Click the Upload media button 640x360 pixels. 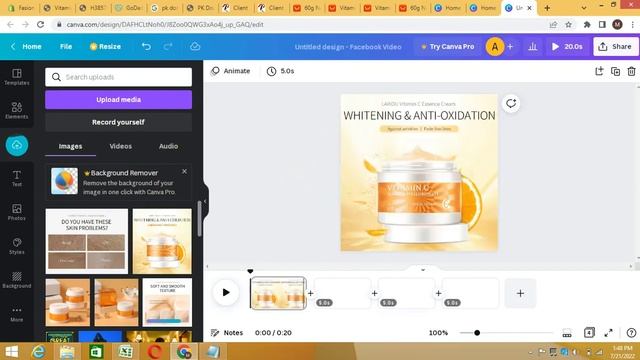coord(118,100)
